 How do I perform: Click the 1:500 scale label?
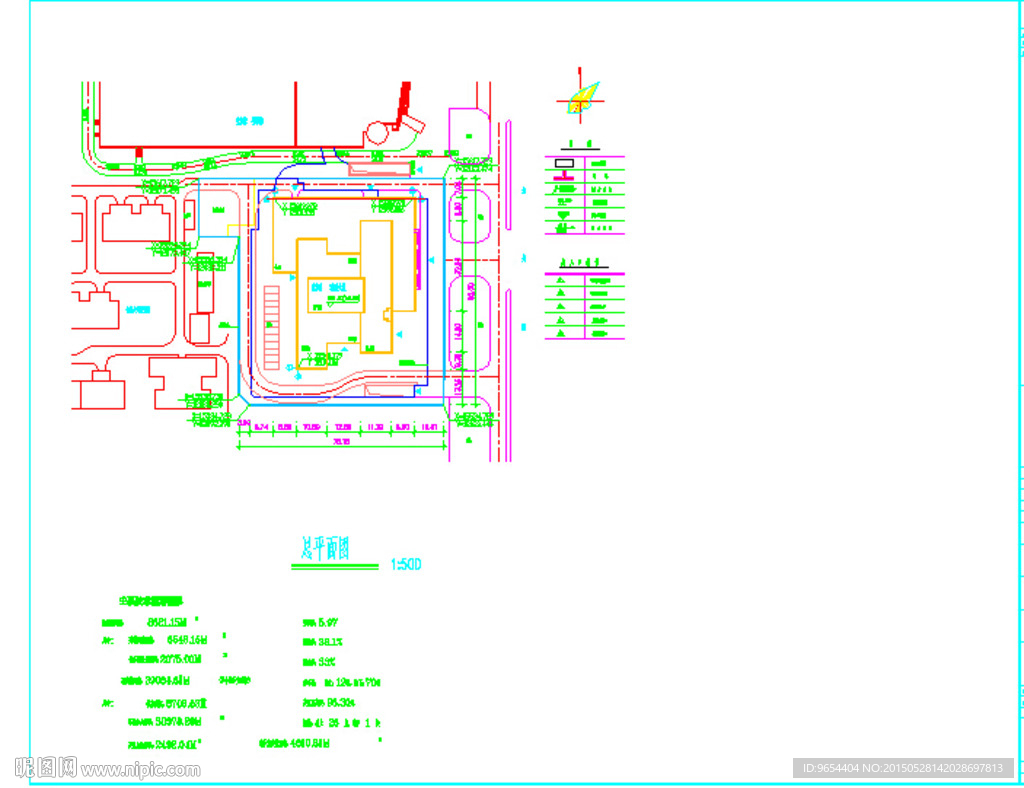(x=405, y=565)
